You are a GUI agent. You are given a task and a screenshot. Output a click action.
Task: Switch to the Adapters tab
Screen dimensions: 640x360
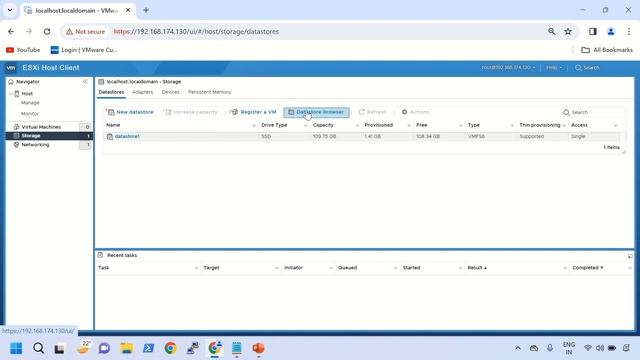click(142, 92)
